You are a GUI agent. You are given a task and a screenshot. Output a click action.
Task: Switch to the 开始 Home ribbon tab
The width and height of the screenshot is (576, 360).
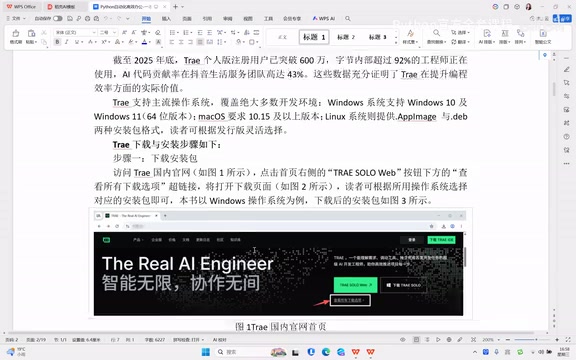pos(146,18)
